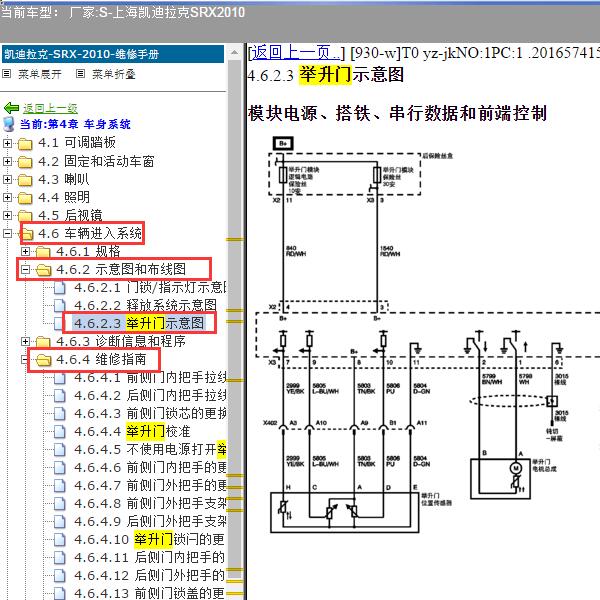Click the folder icon of 4.6.1 规格
Screen dimensions: 600x600
pos(43,252)
